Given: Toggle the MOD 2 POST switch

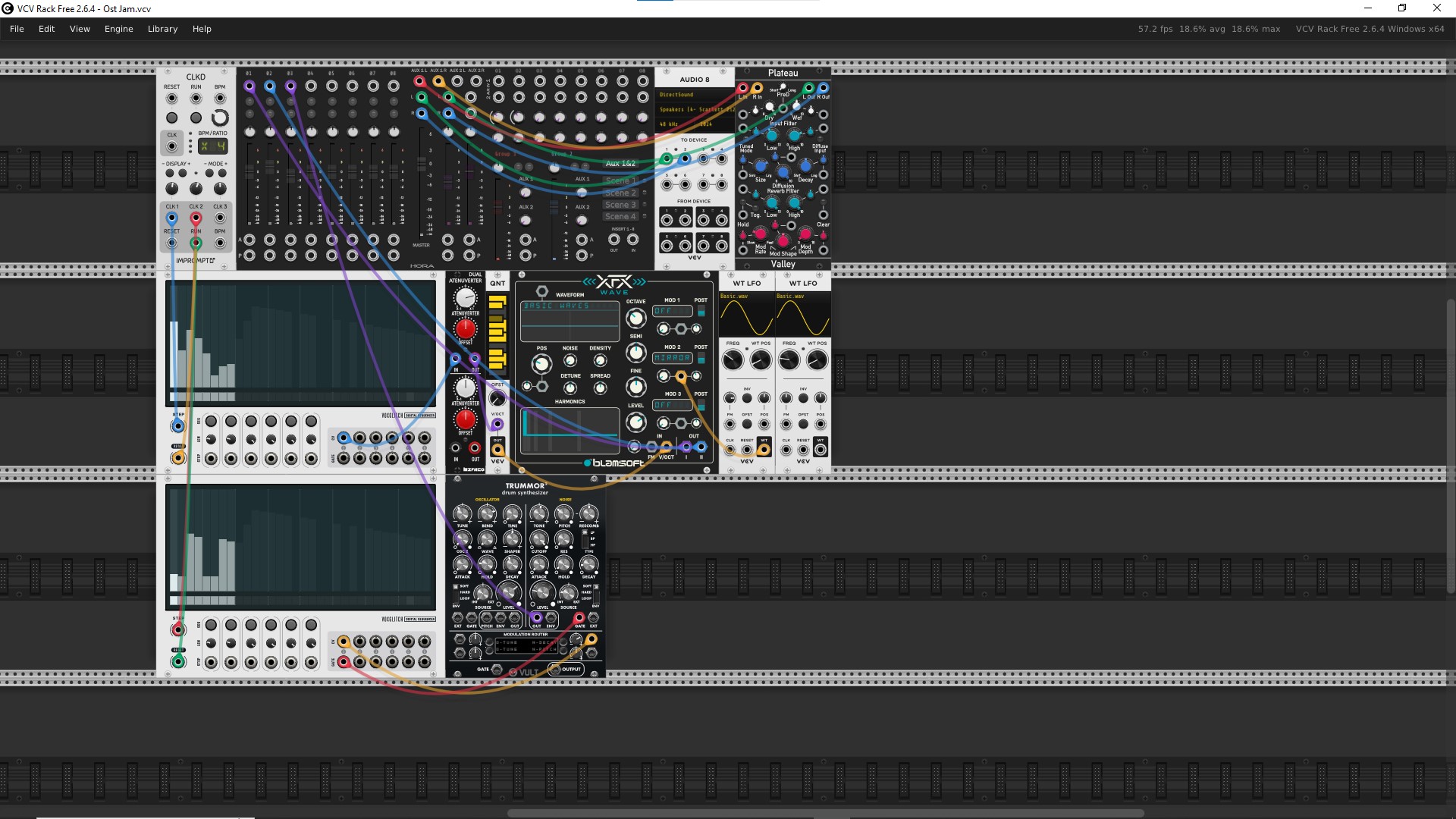Looking at the screenshot, I should point(701,358).
